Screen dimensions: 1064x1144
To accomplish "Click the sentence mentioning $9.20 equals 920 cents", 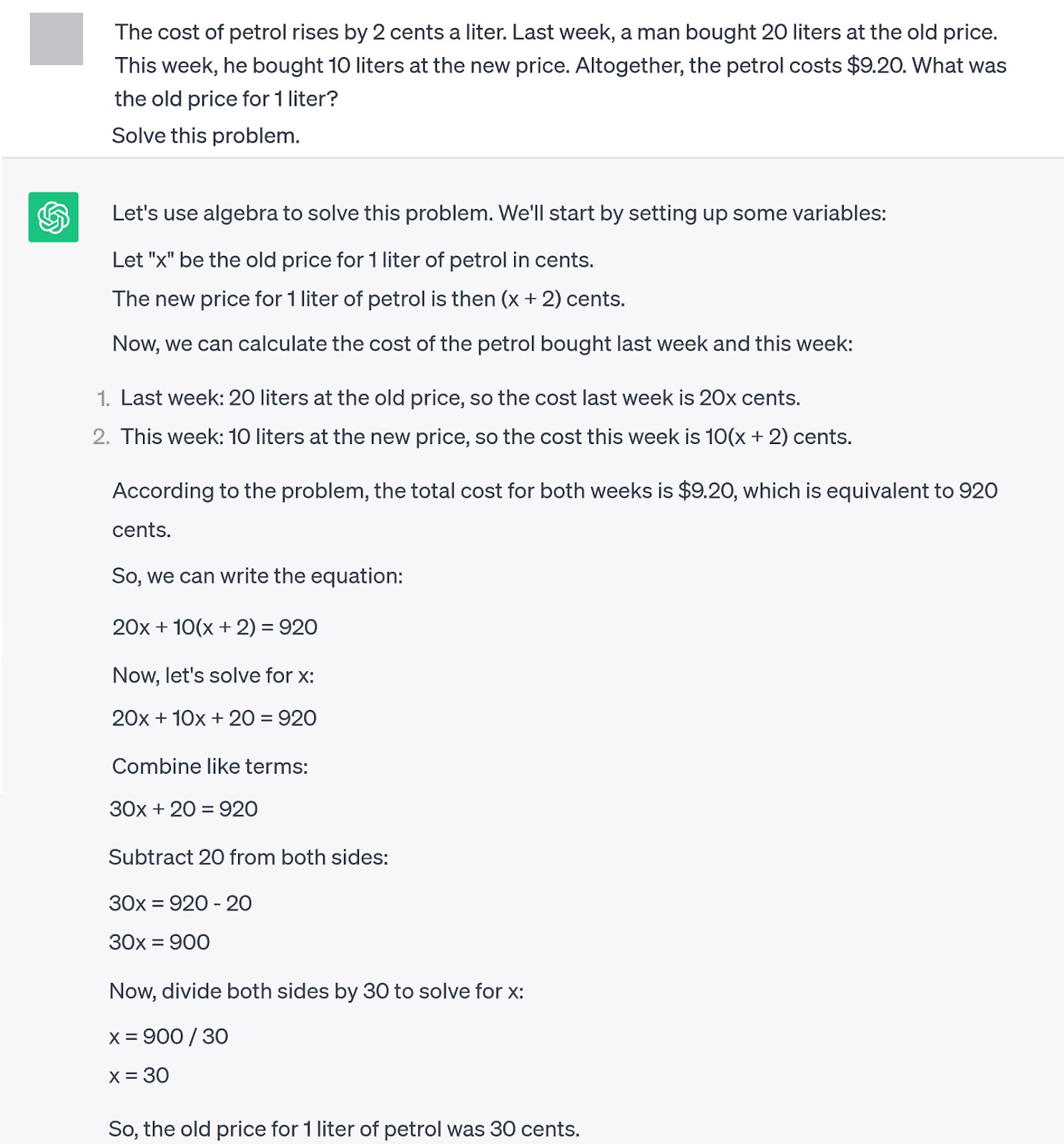I will [x=554, y=491].
